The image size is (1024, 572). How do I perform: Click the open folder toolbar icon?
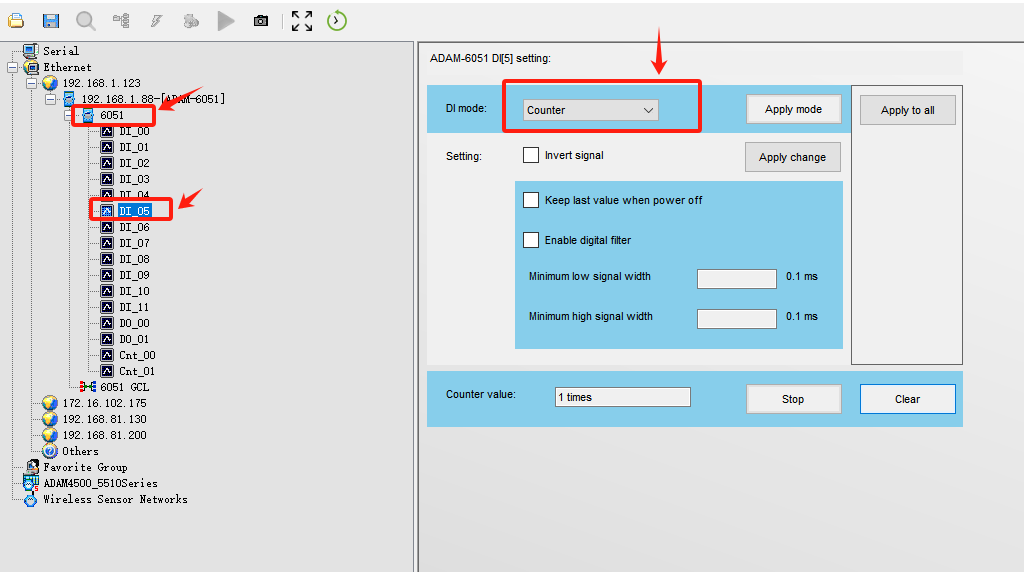click(16, 20)
